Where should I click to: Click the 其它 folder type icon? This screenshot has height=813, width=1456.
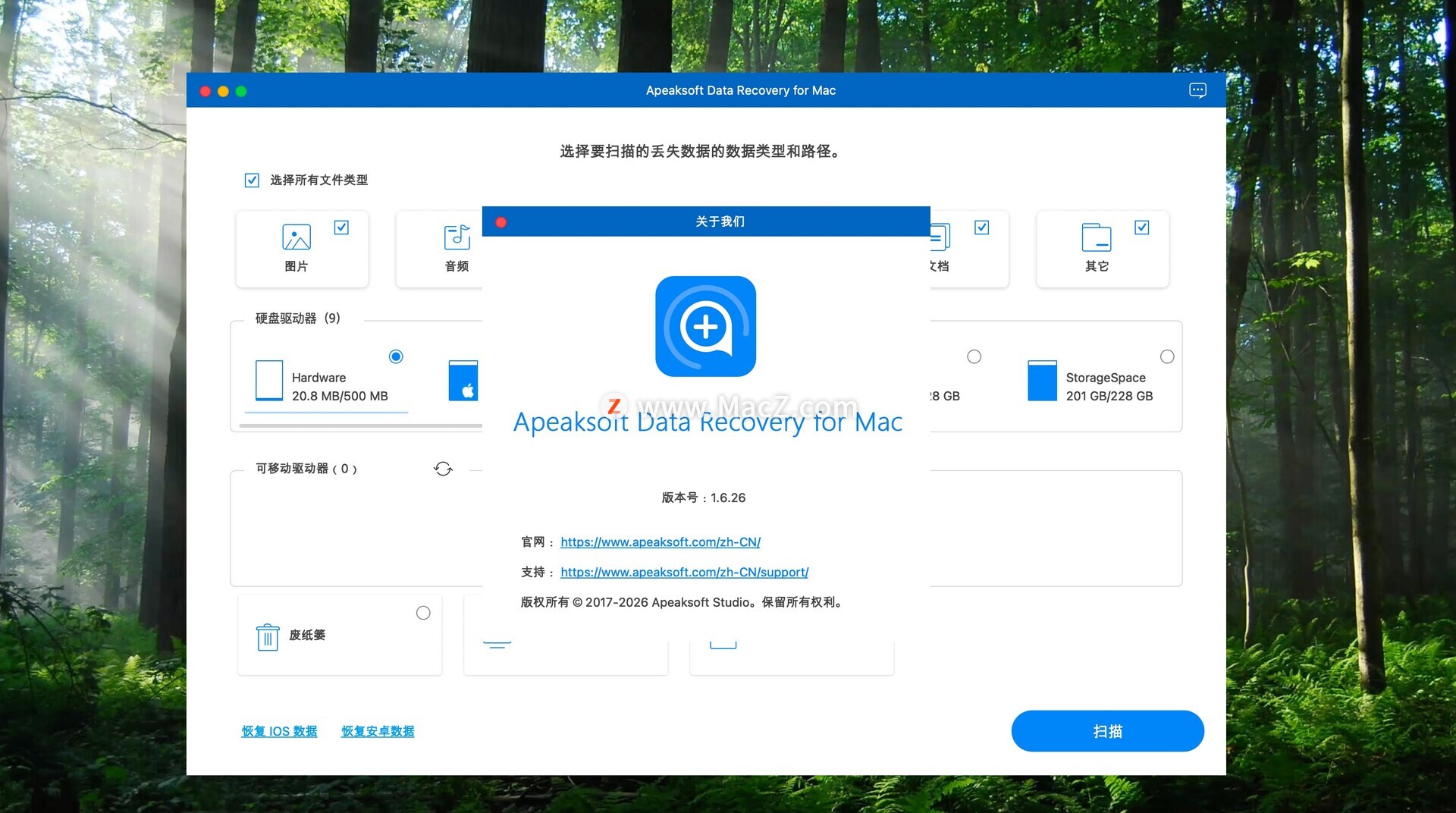pyautogui.click(x=1096, y=237)
